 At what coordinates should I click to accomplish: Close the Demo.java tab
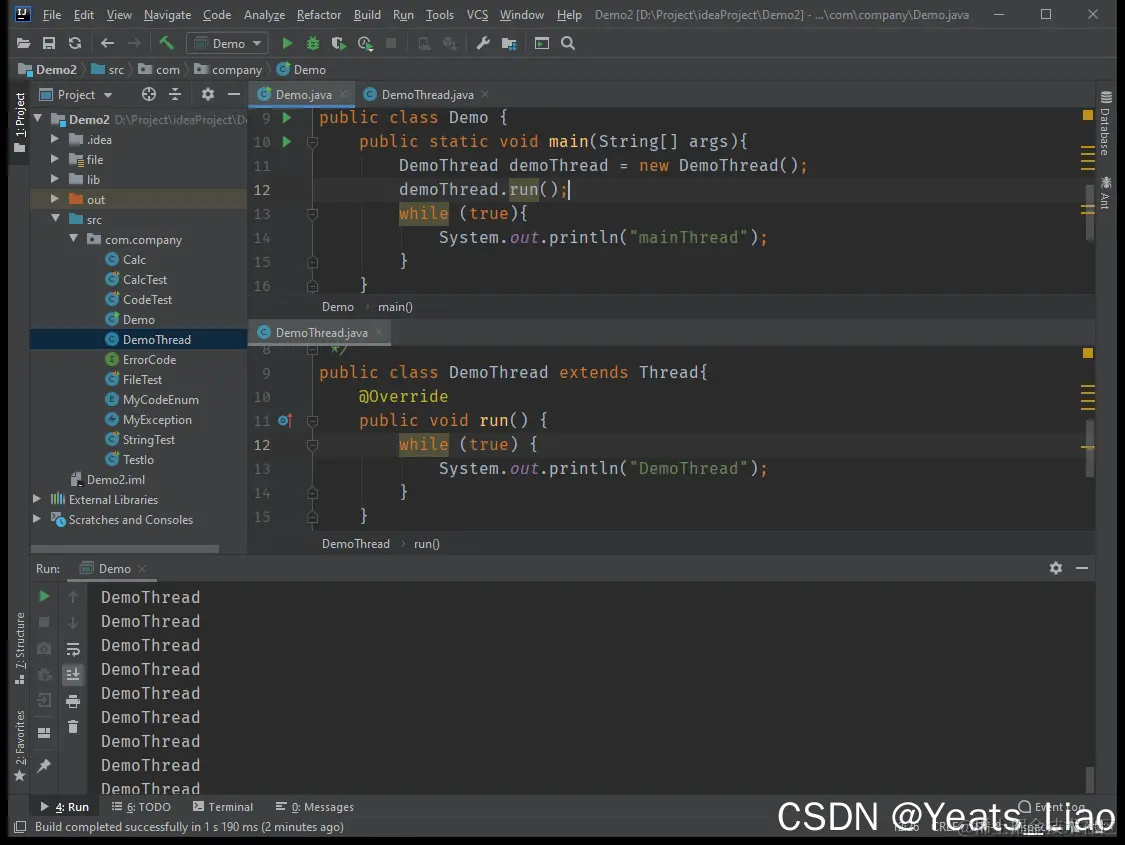pyautogui.click(x=344, y=94)
